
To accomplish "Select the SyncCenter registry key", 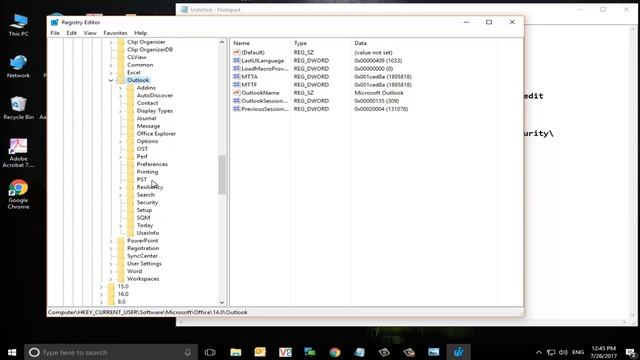I will (142, 256).
